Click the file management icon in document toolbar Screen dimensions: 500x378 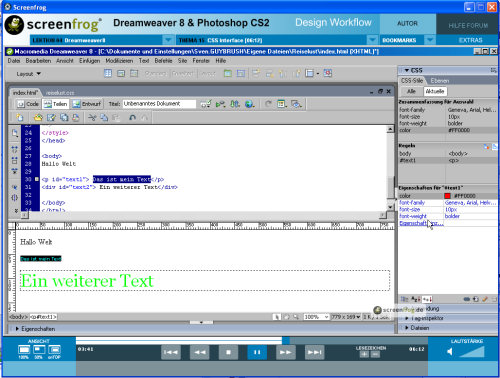coord(235,104)
